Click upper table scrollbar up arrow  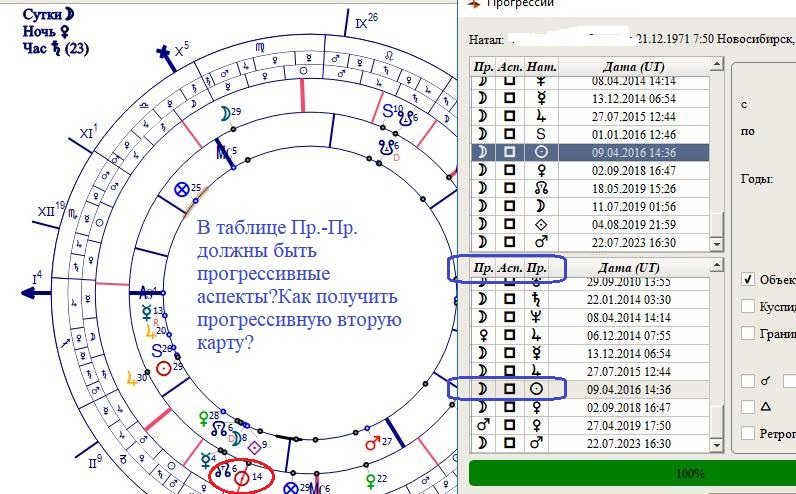[716, 64]
